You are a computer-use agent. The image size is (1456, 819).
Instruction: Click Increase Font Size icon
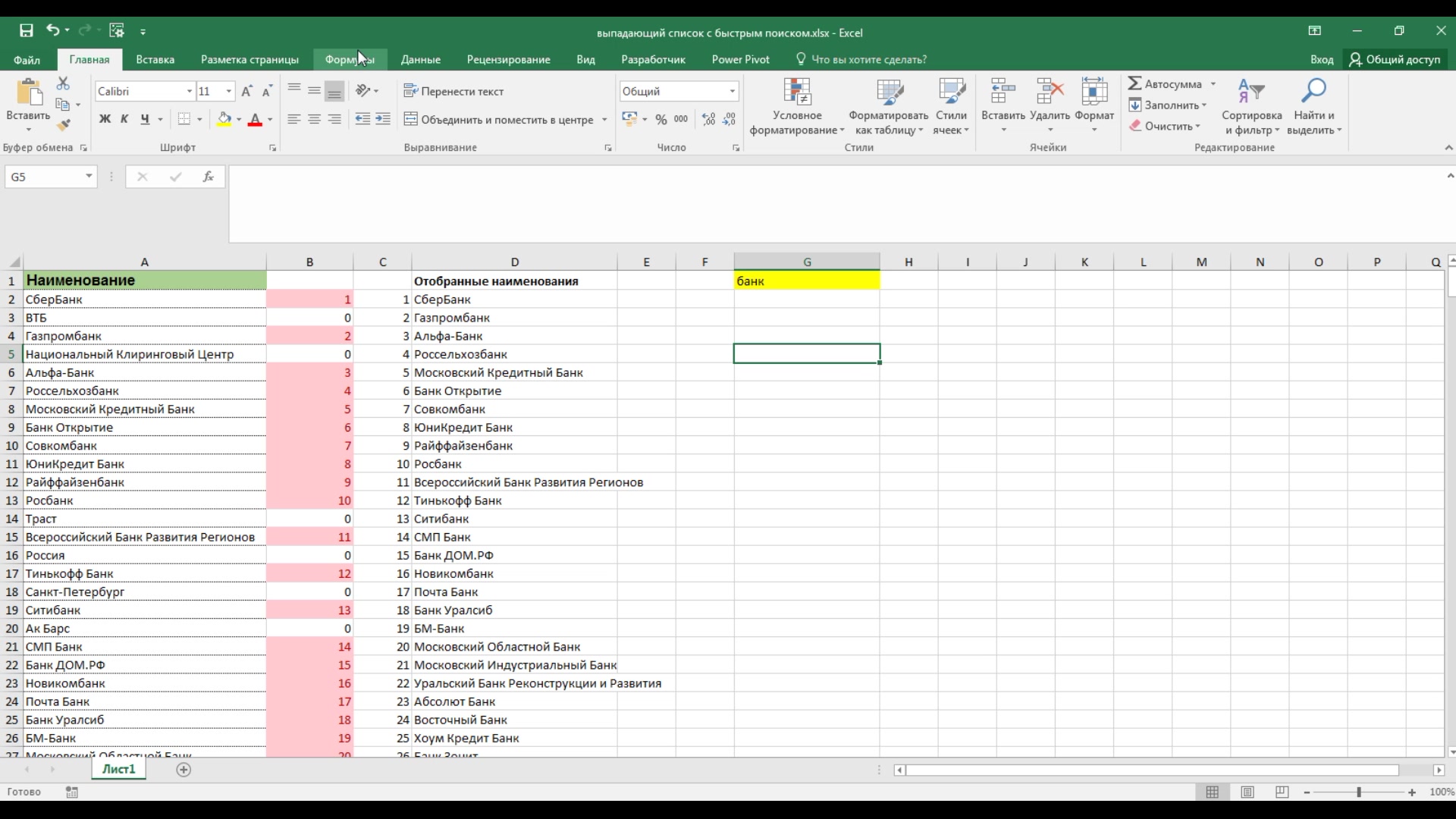246,91
